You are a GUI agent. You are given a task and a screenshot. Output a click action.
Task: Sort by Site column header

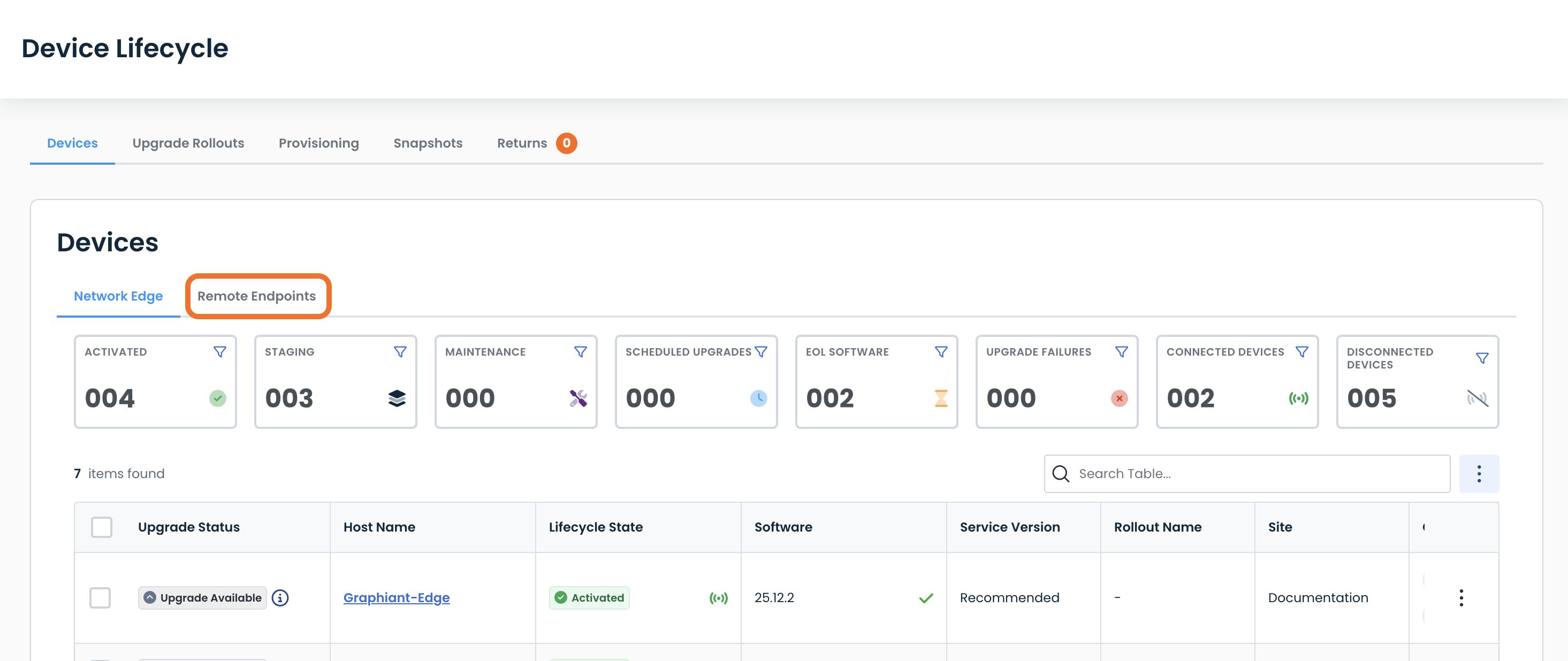pyautogui.click(x=1280, y=527)
